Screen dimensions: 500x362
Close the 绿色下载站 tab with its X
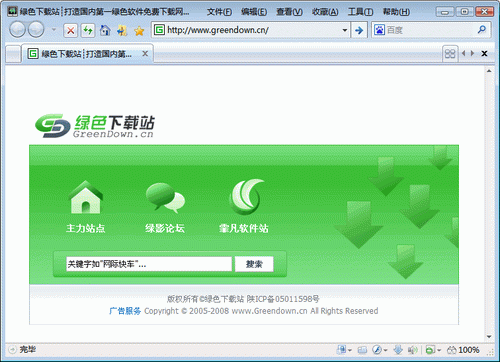pyautogui.click(x=145, y=54)
